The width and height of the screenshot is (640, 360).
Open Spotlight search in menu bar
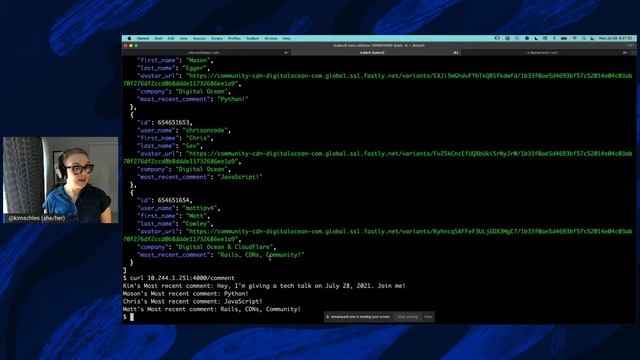click(x=584, y=38)
